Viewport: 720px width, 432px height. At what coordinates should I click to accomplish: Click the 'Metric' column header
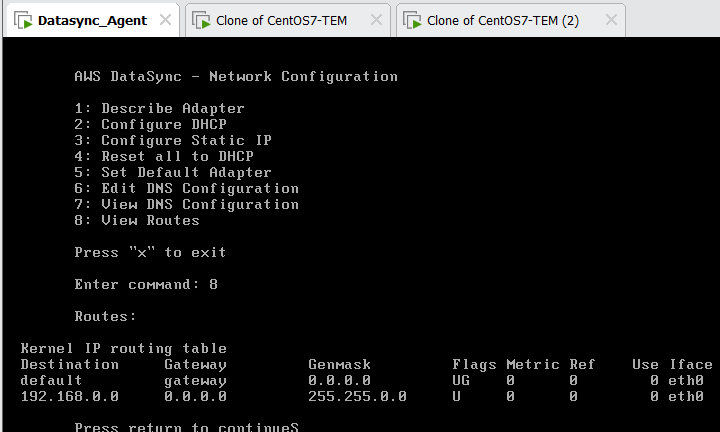pyautogui.click(x=533, y=365)
